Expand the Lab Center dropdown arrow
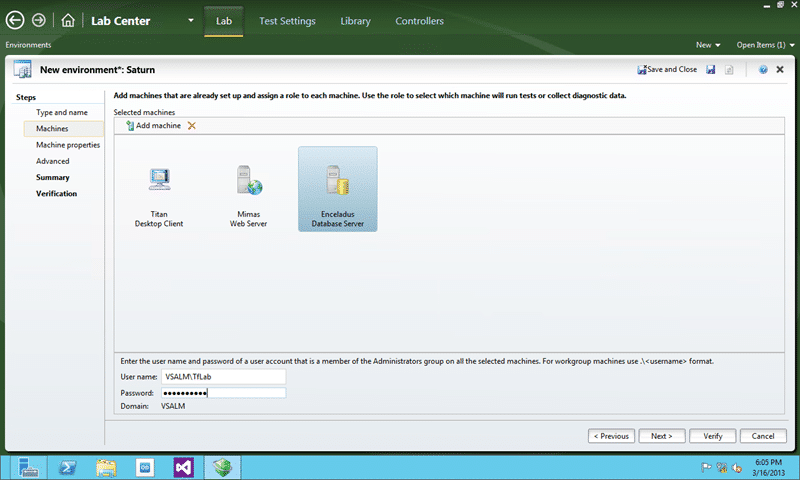 [x=191, y=20]
